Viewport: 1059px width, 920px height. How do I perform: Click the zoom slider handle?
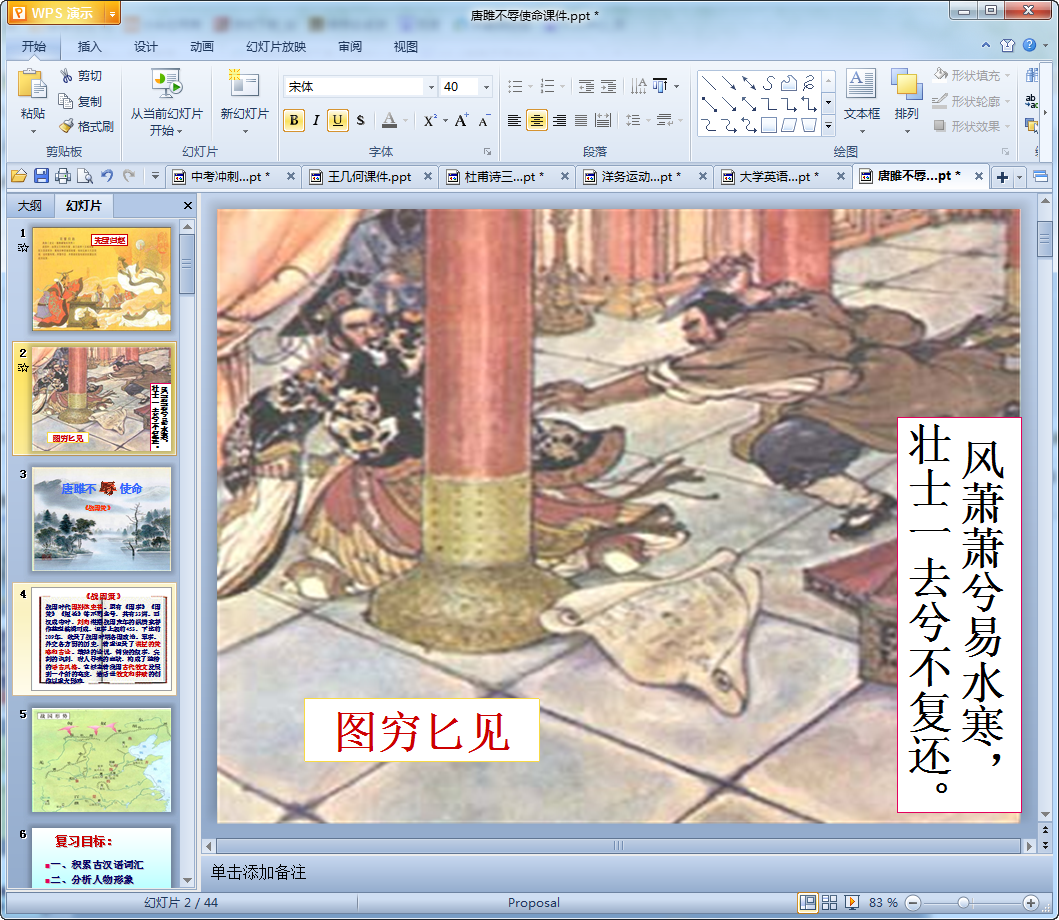tap(964, 902)
